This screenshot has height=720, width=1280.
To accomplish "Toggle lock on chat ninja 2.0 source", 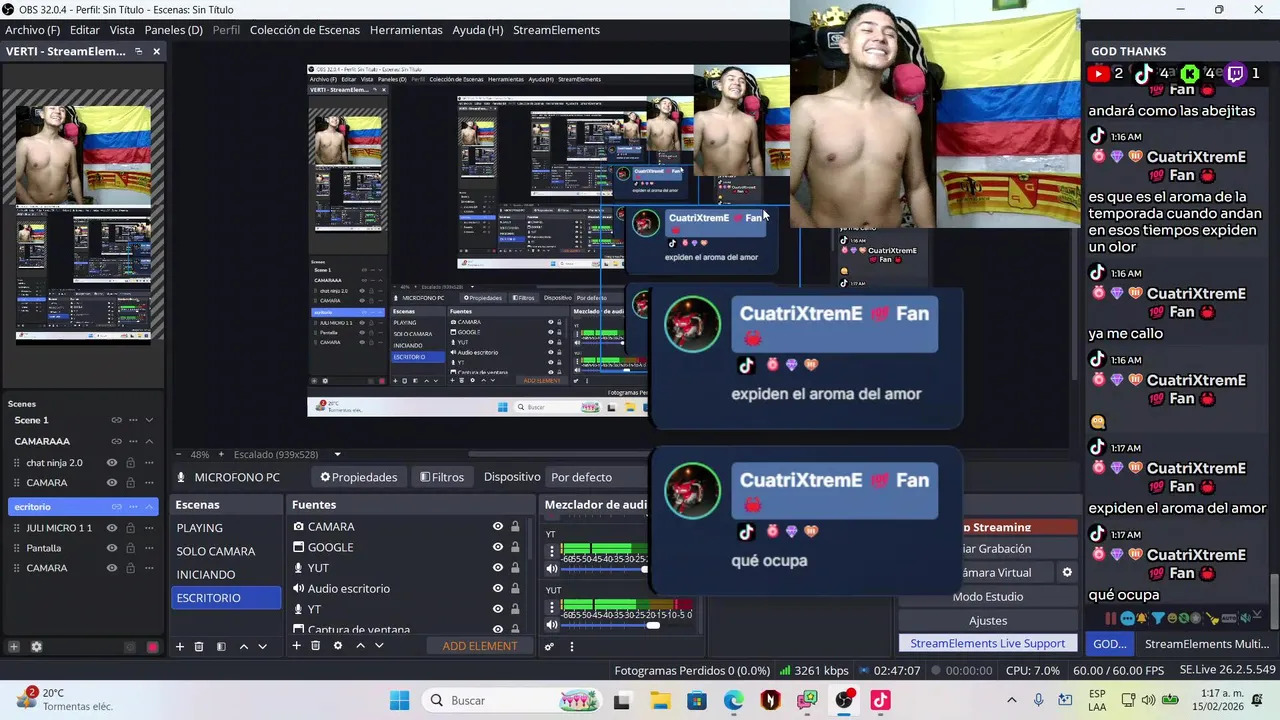I will (130, 463).
